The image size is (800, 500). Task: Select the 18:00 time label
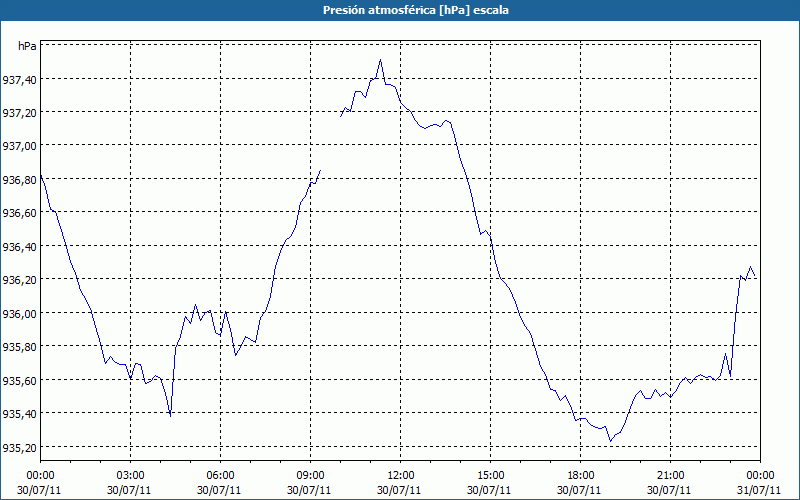(x=581, y=476)
